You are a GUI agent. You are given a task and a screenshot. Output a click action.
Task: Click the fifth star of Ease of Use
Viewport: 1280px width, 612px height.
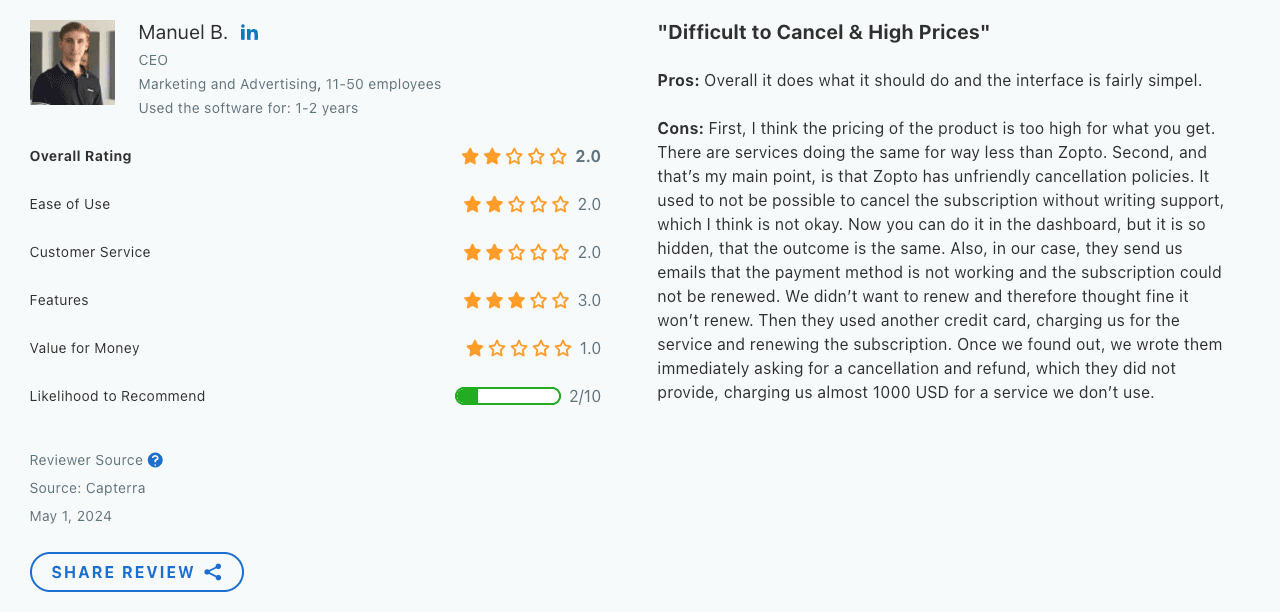point(560,204)
